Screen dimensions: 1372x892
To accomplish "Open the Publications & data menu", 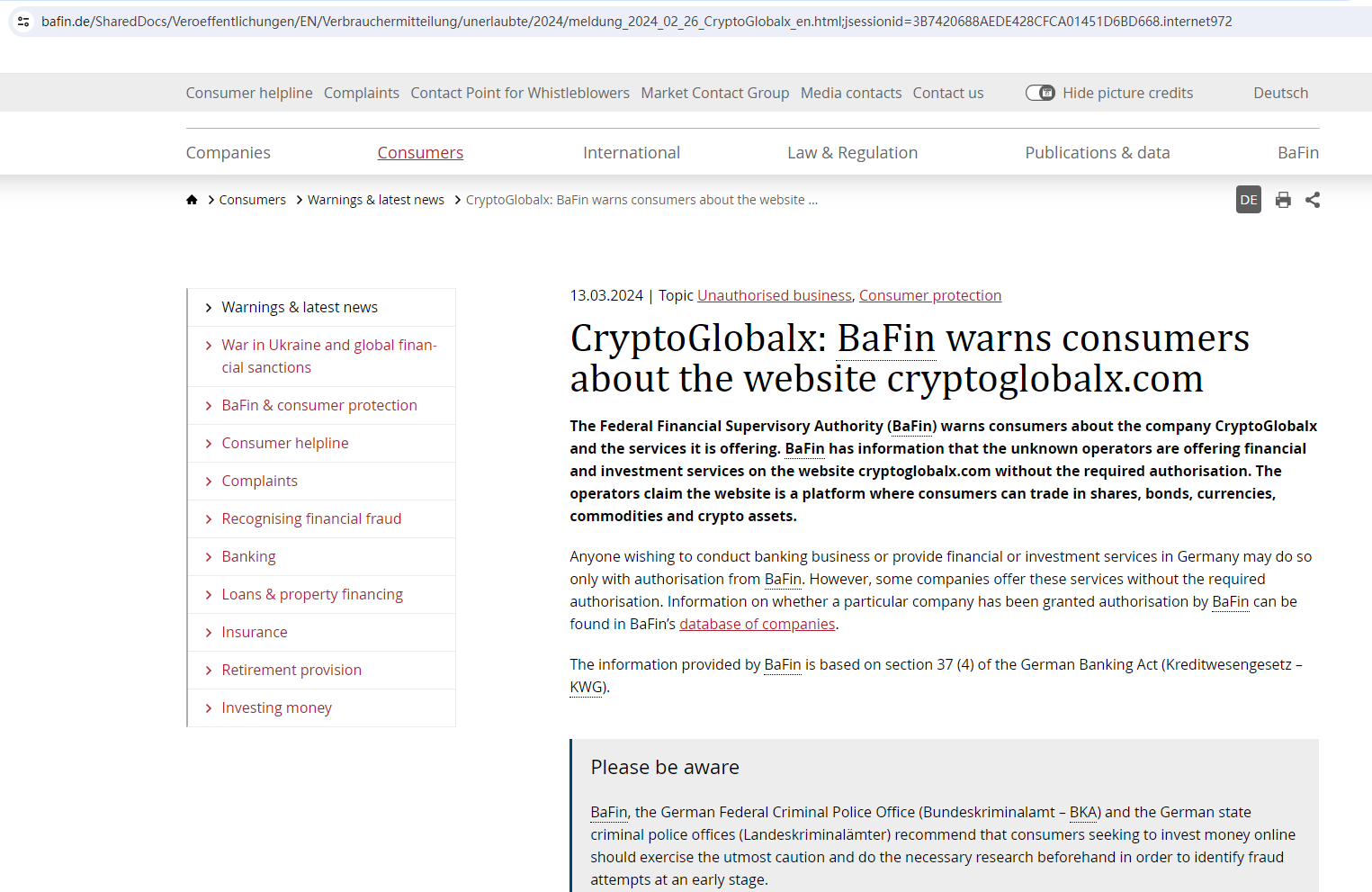I will point(1098,153).
